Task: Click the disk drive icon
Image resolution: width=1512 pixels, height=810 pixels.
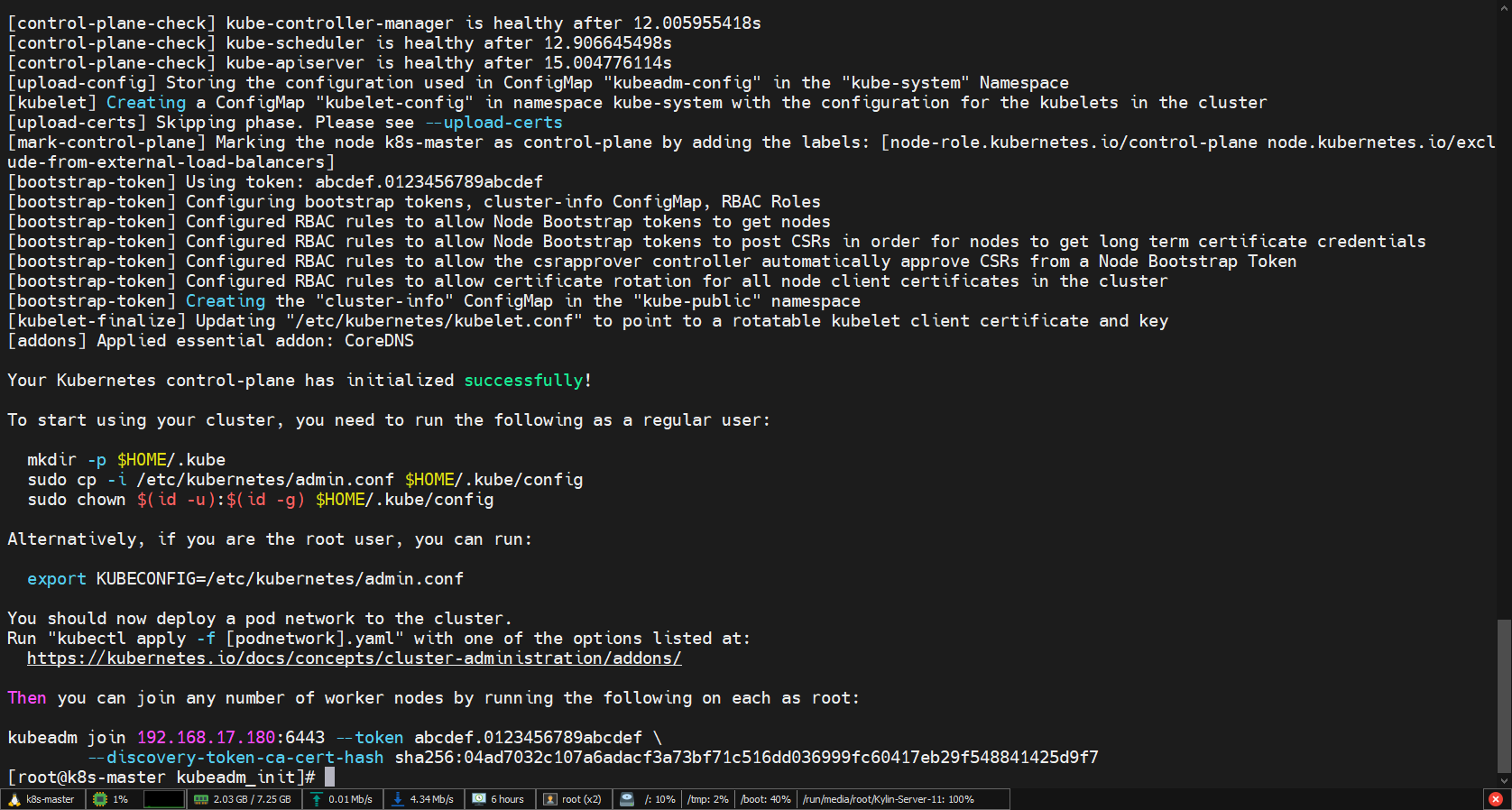Action: tap(627, 799)
